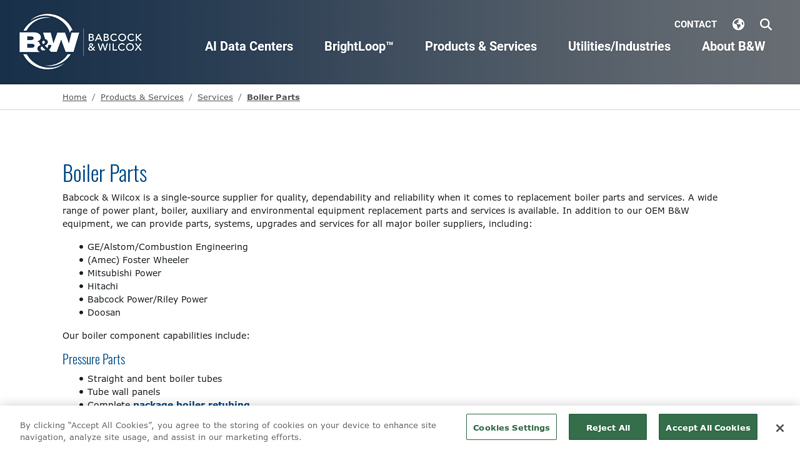Open the AI Data Centers menu
800x450 pixels.
[x=249, y=46]
